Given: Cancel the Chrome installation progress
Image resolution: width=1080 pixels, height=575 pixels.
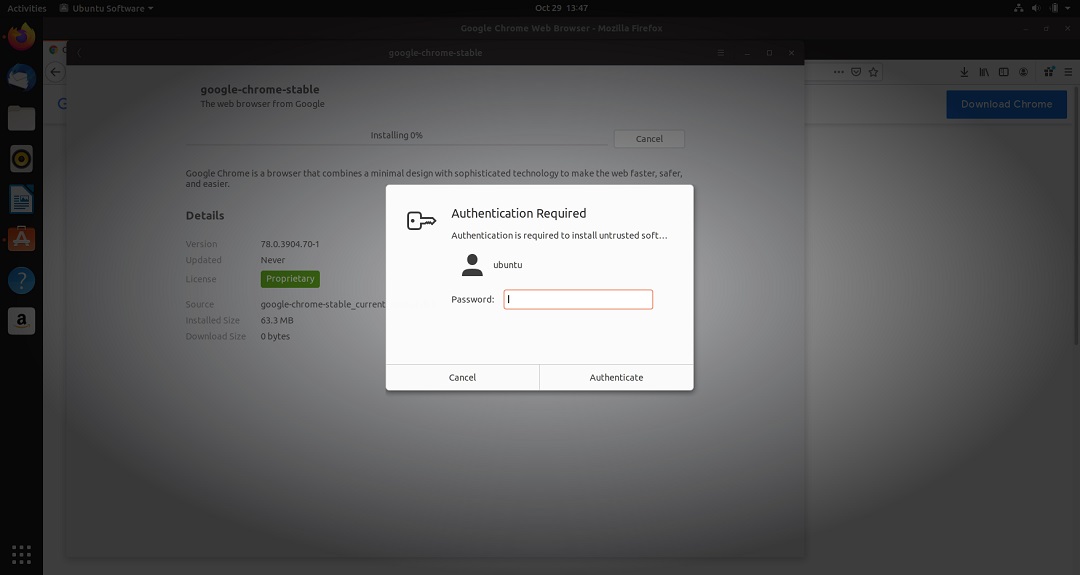Looking at the screenshot, I should [649, 138].
